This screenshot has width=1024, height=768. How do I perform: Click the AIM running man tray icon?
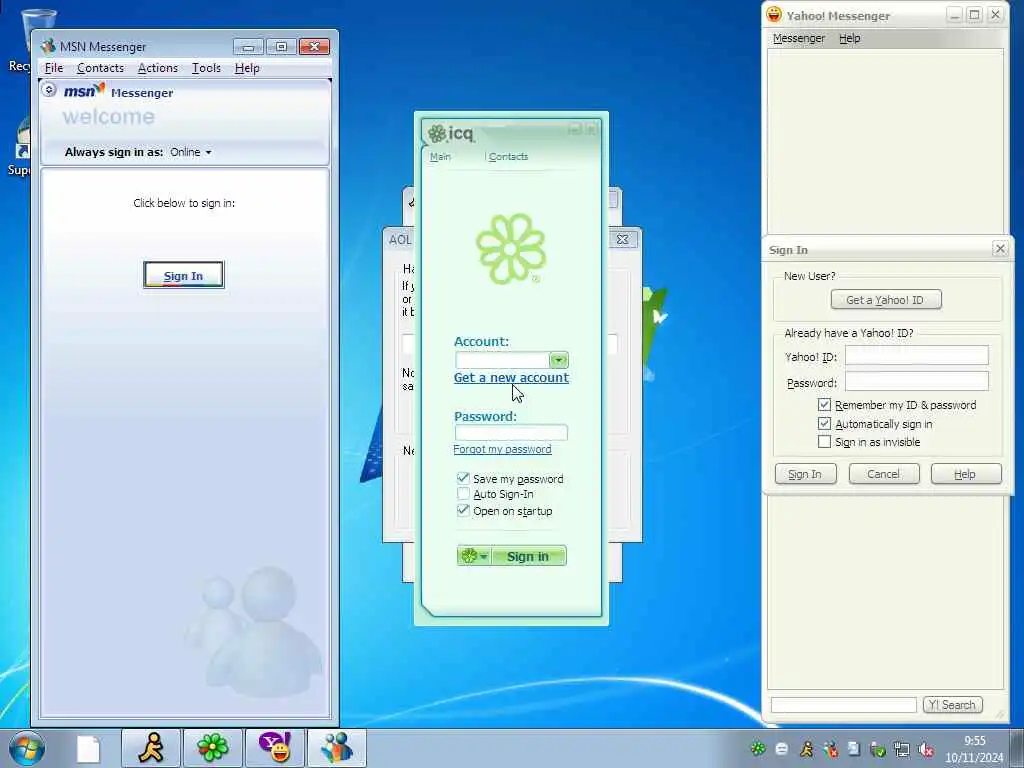pos(807,749)
